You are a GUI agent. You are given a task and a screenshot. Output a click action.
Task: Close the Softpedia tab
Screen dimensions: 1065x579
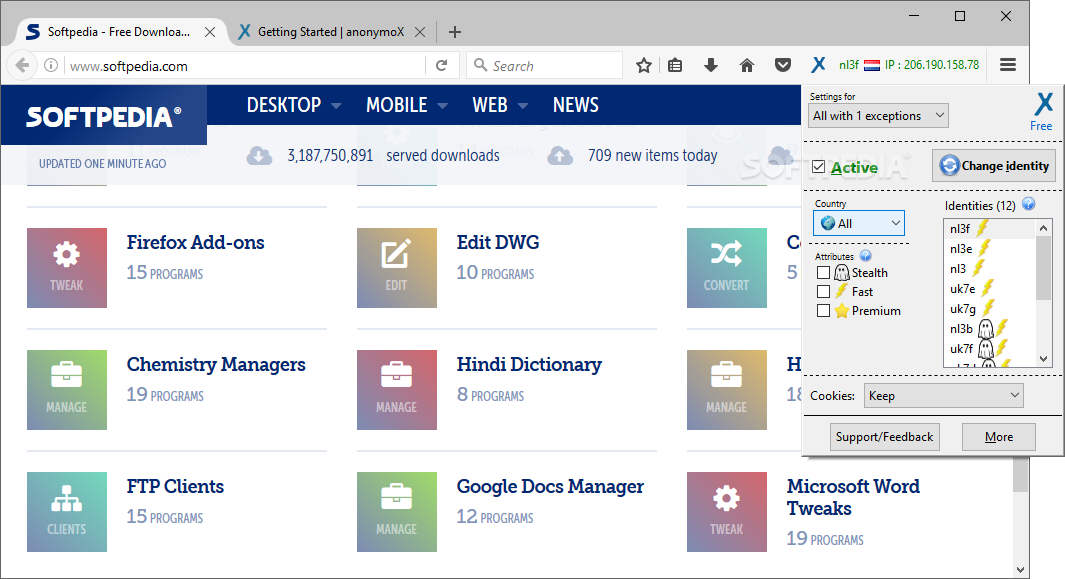[x=211, y=32]
